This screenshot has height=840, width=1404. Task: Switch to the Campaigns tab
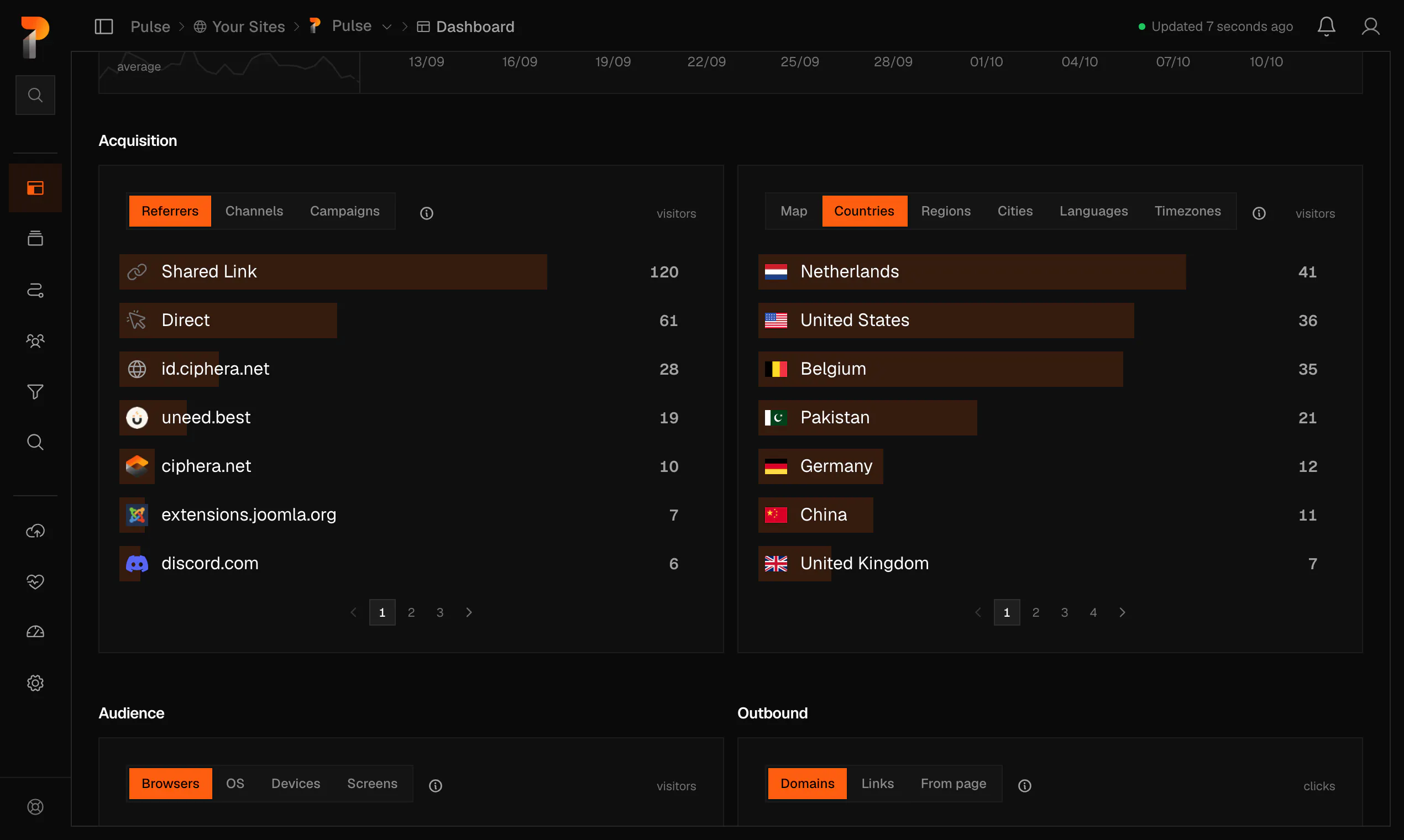345,211
